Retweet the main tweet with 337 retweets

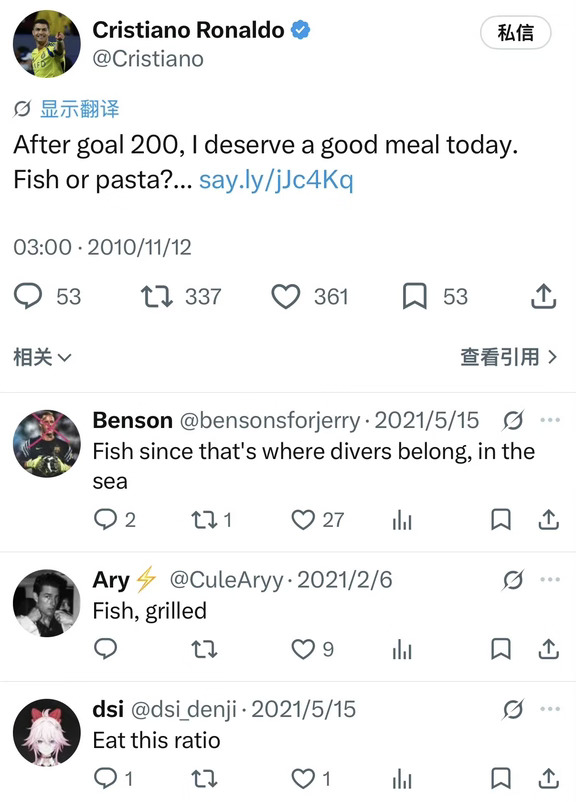tap(157, 297)
